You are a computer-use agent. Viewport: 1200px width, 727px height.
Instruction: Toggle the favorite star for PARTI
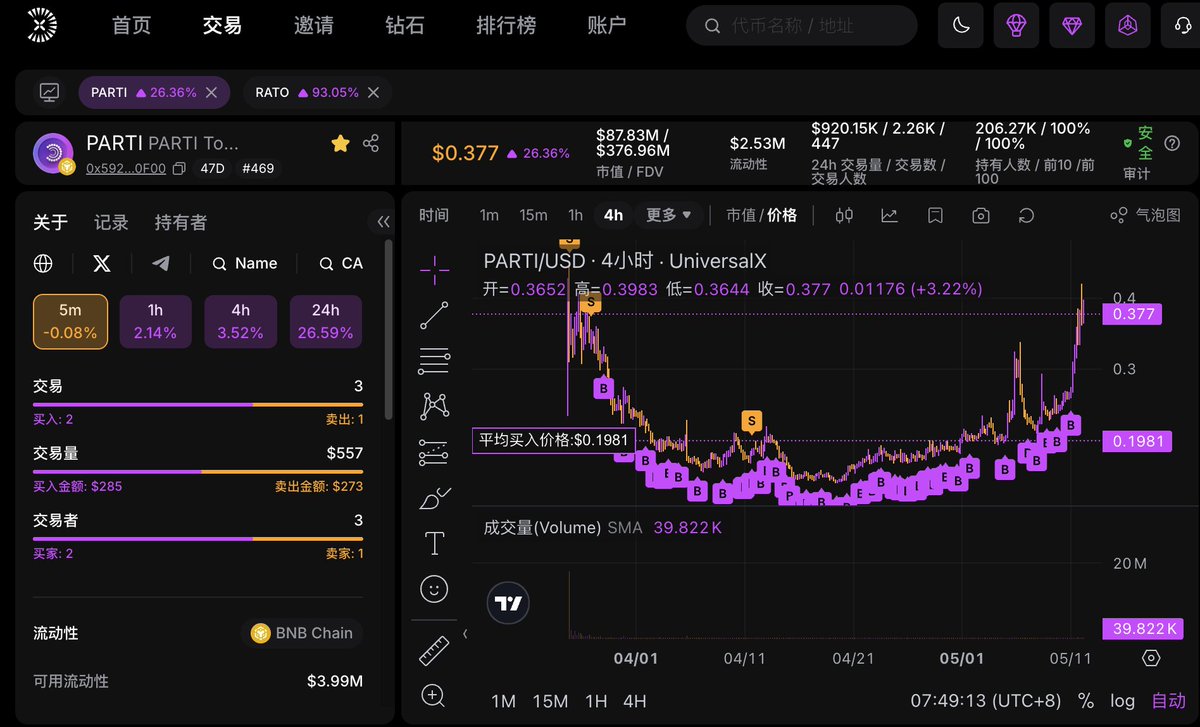coord(340,144)
